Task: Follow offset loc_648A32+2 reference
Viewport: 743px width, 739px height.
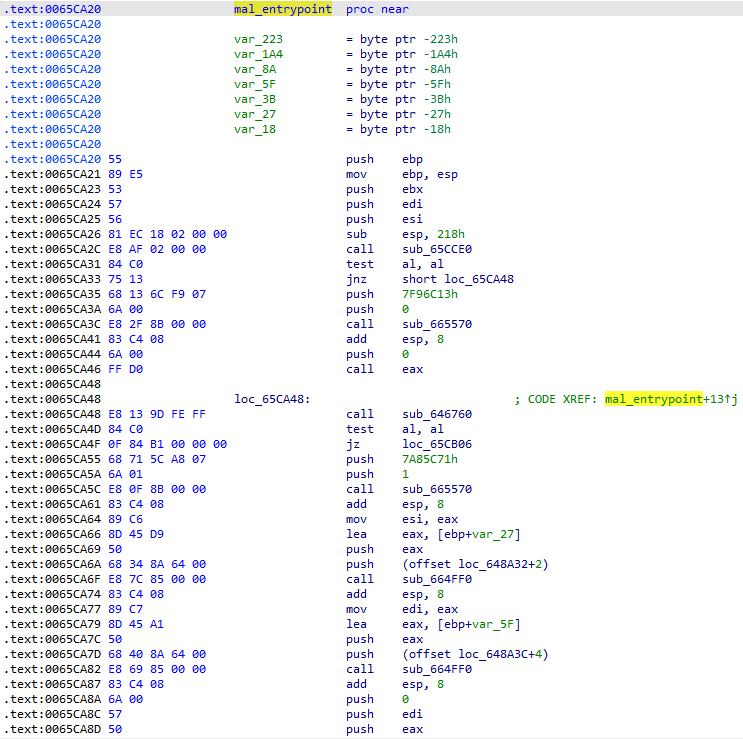Action: pyautogui.click(x=475, y=564)
